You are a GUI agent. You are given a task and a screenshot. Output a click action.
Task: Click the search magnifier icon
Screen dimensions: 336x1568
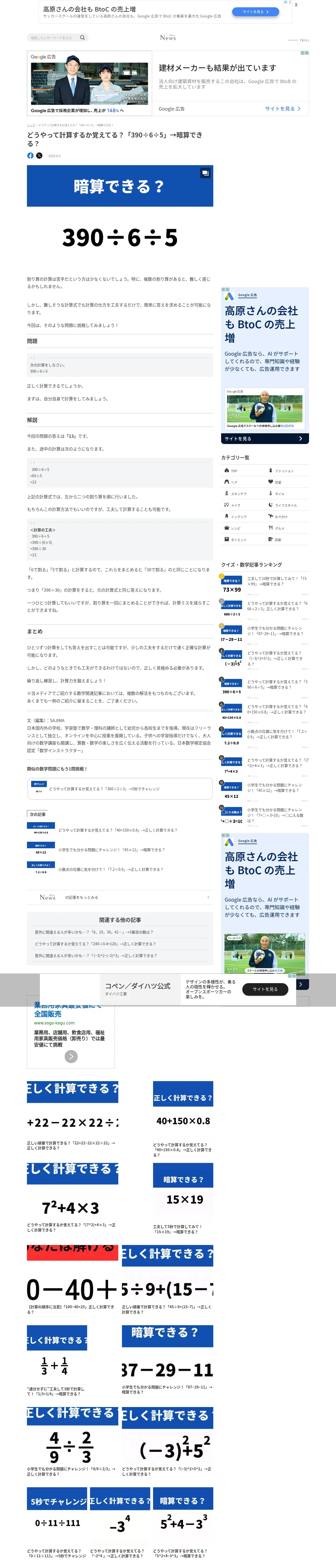[x=82, y=38]
